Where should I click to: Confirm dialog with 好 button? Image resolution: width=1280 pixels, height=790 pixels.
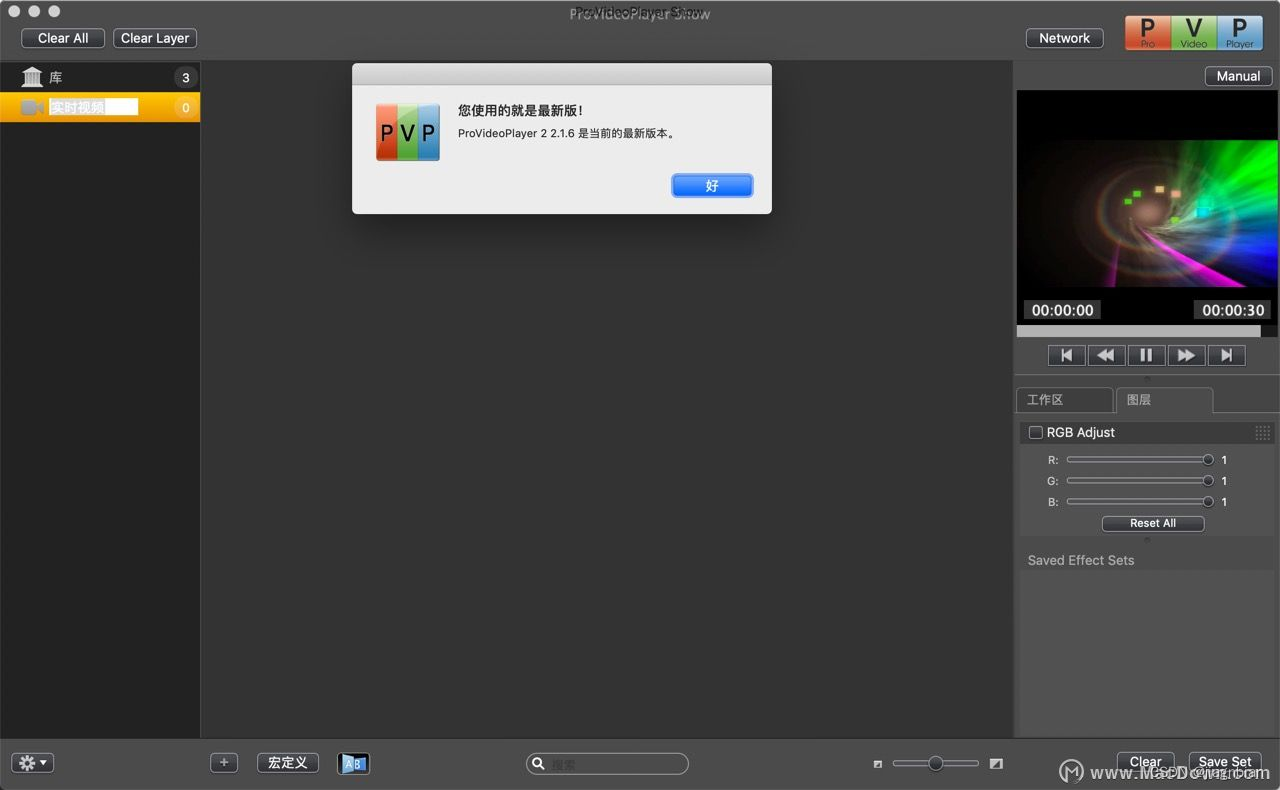[712, 186]
